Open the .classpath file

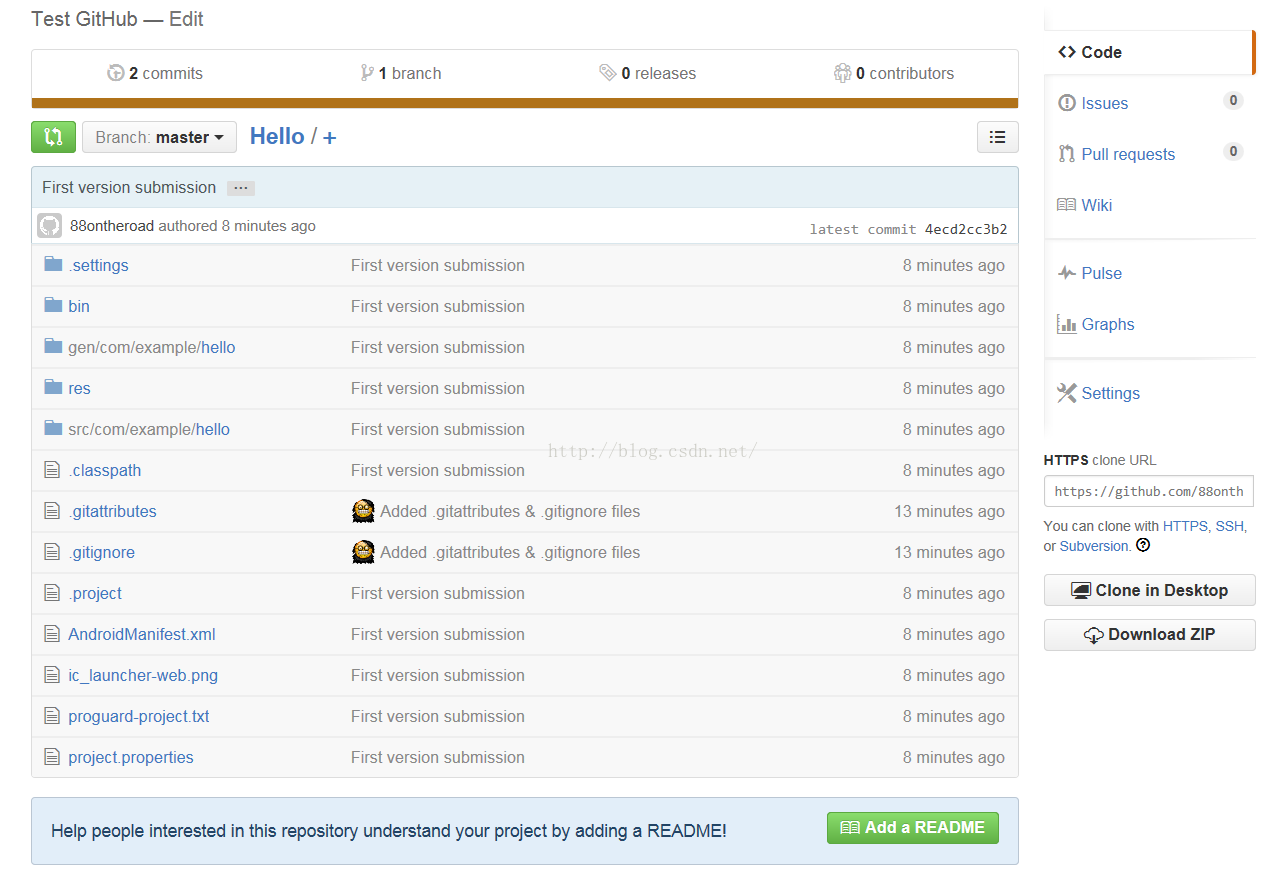click(x=104, y=470)
